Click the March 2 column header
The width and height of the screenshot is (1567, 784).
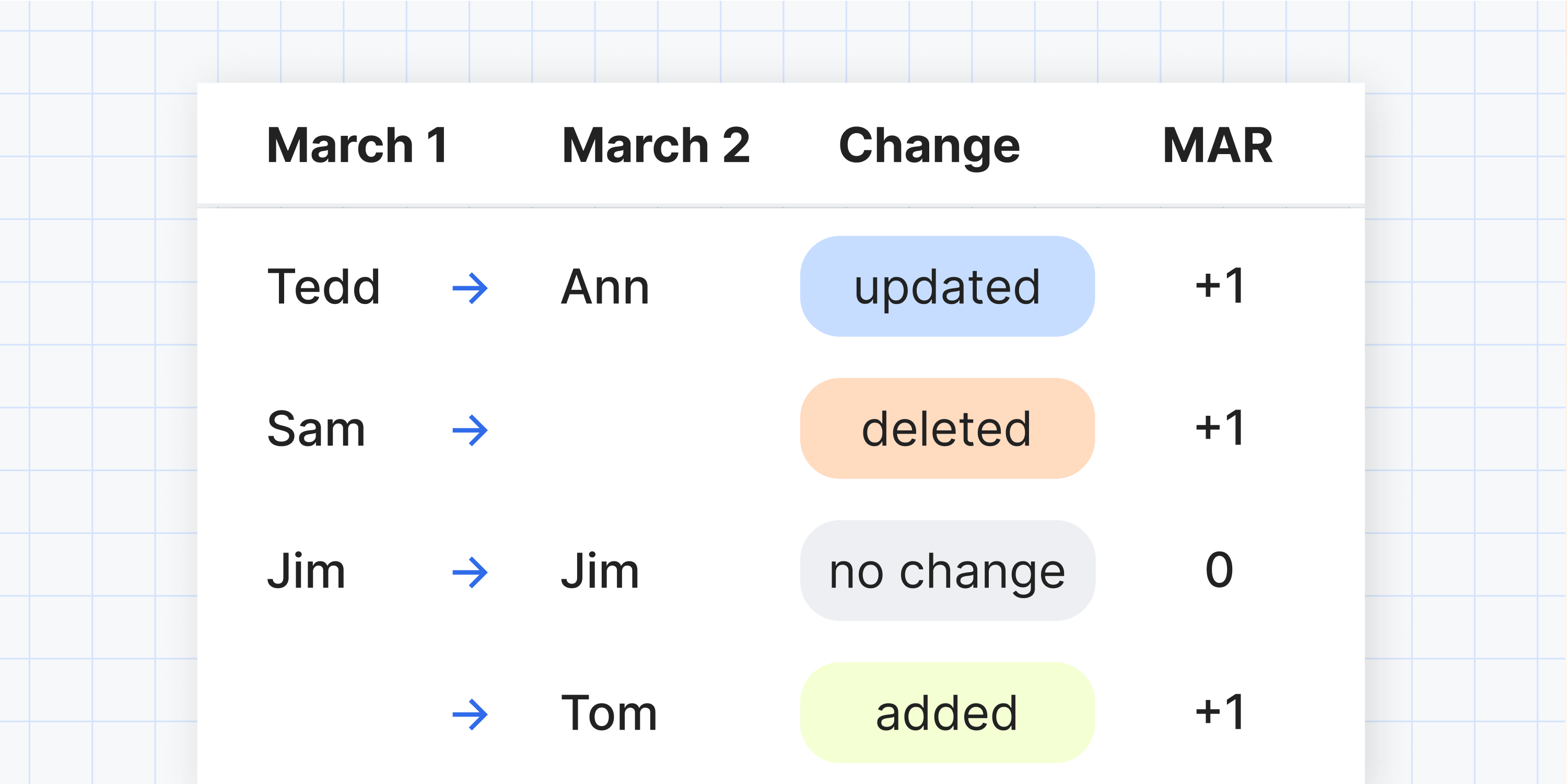pyautogui.click(x=656, y=145)
